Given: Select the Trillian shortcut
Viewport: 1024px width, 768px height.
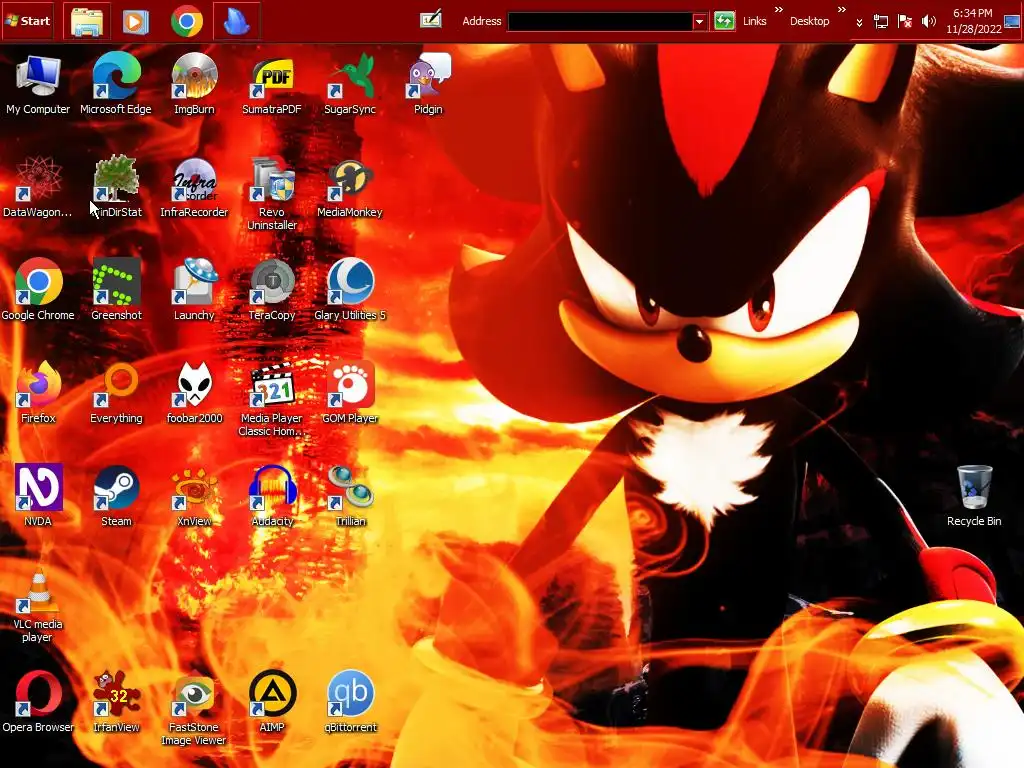Looking at the screenshot, I should tap(350, 496).
